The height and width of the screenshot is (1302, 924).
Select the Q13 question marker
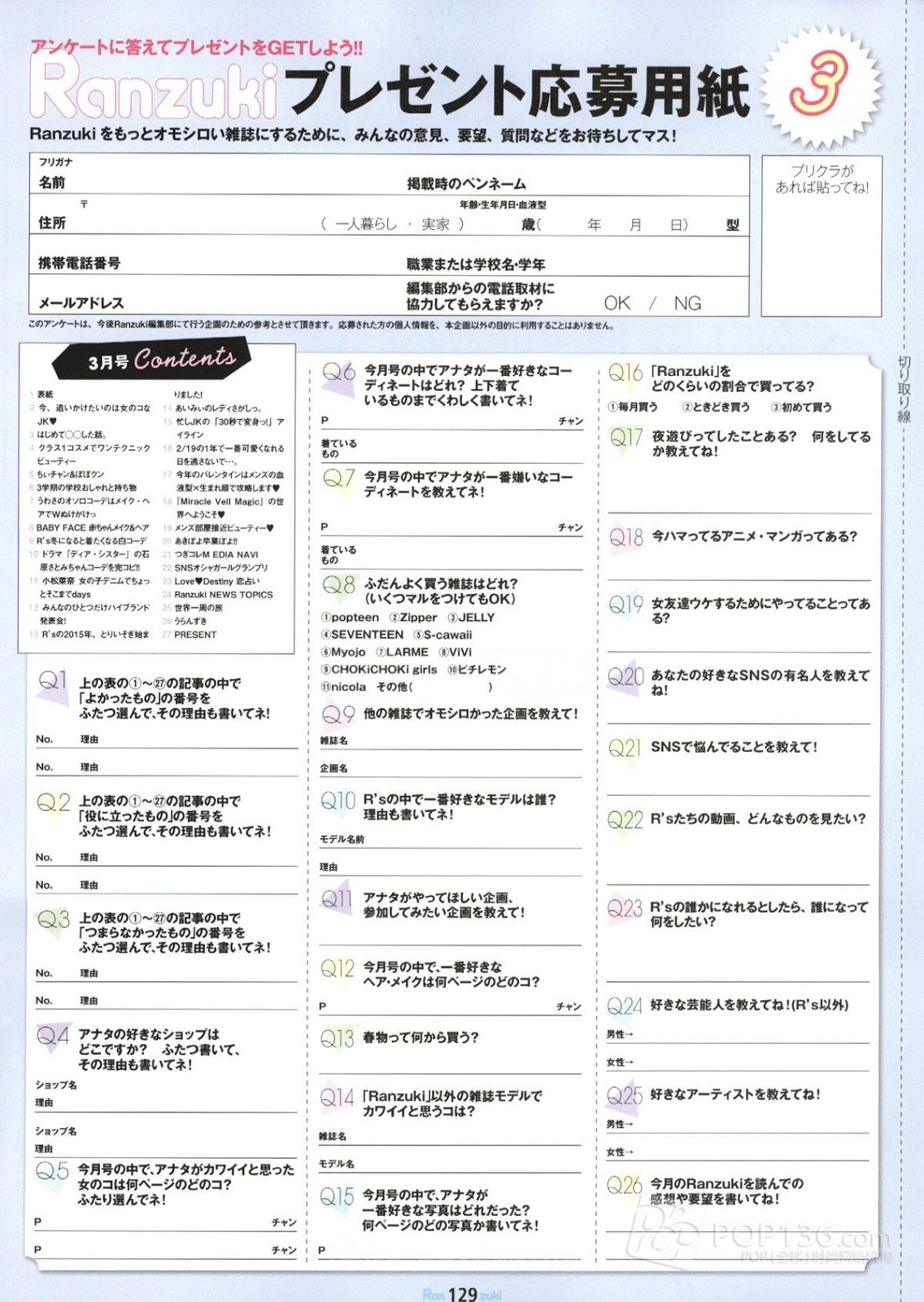[x=337, y=1038]
